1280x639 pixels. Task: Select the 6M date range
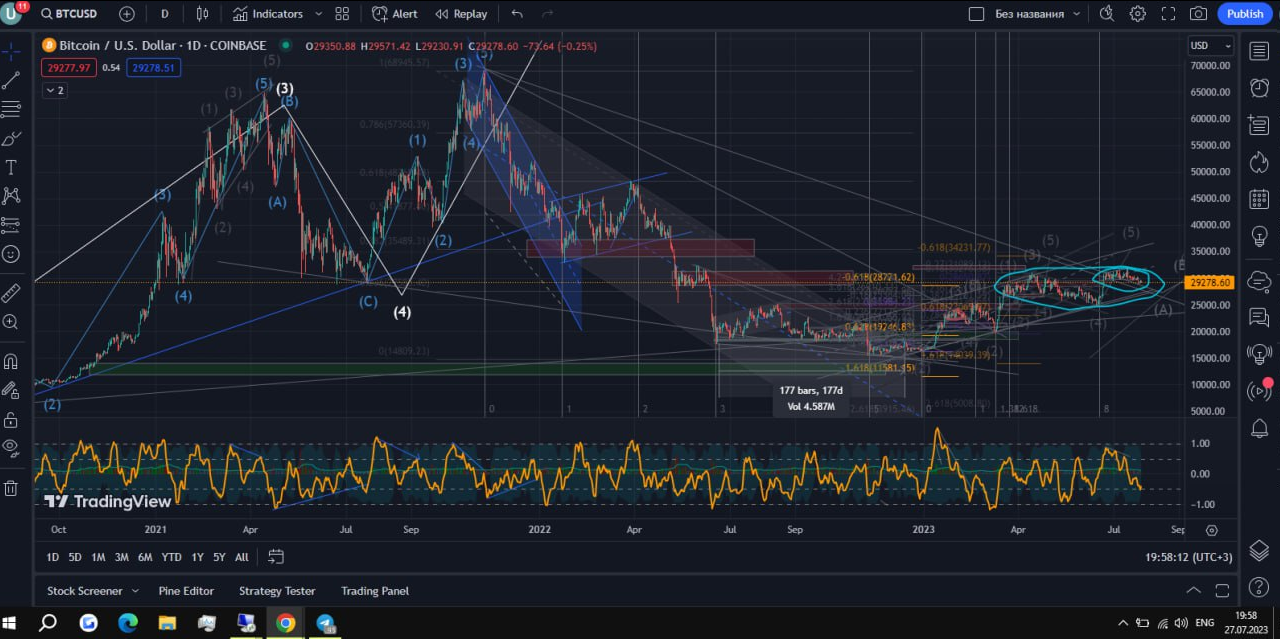coord(145,557)
